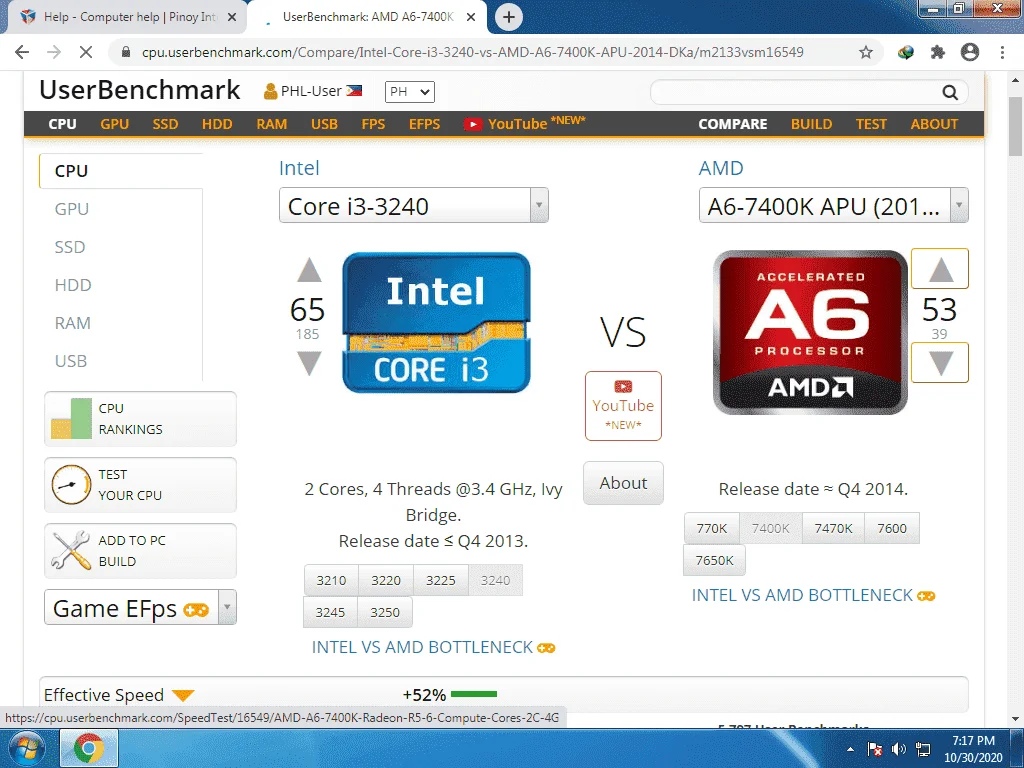Click the page vertical scrollbar thumb
Image resolution: width=1024 pixels, height=768 pixels.
pos(1015,126)
